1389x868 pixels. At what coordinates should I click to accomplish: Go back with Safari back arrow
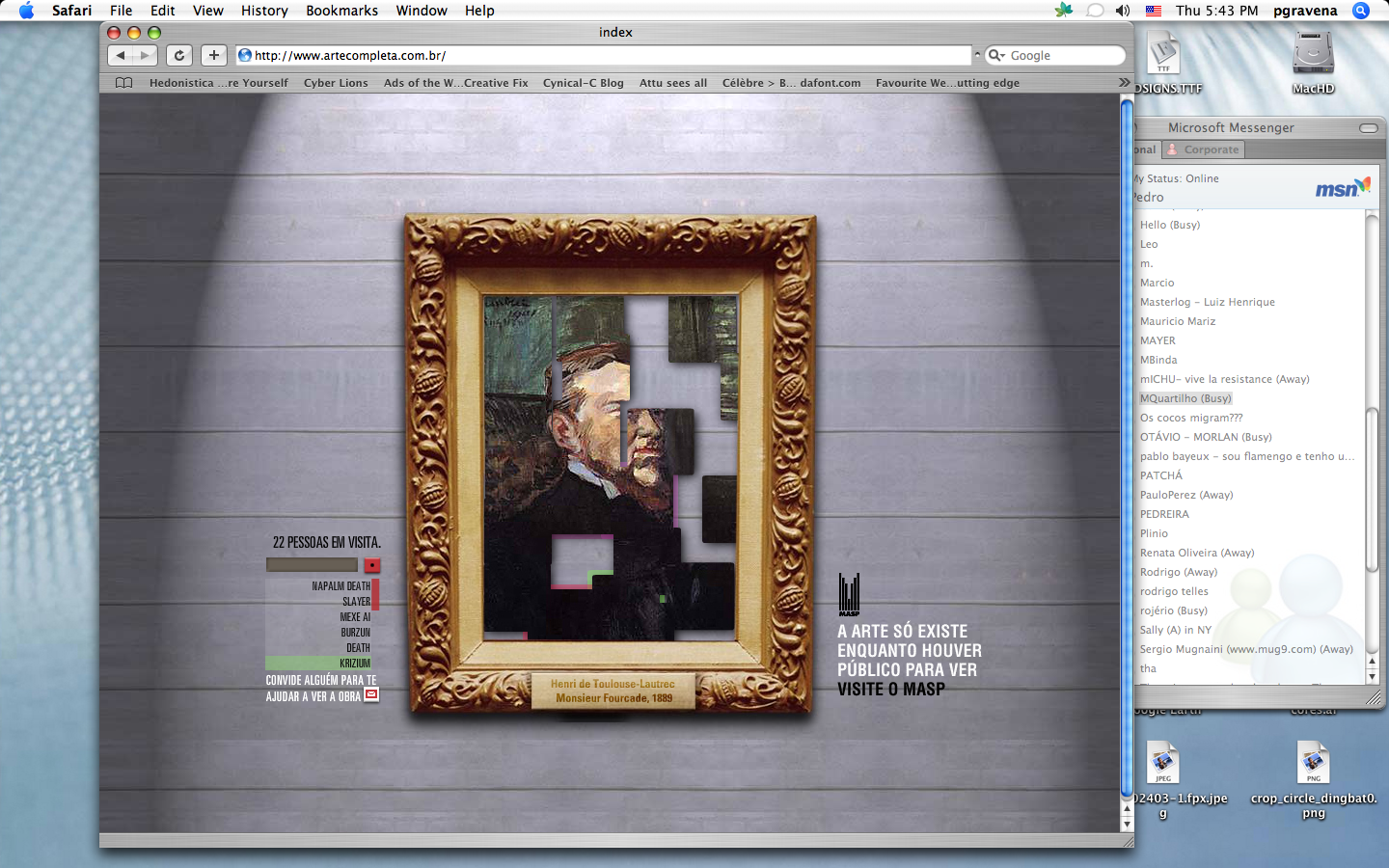pos(120,56)
